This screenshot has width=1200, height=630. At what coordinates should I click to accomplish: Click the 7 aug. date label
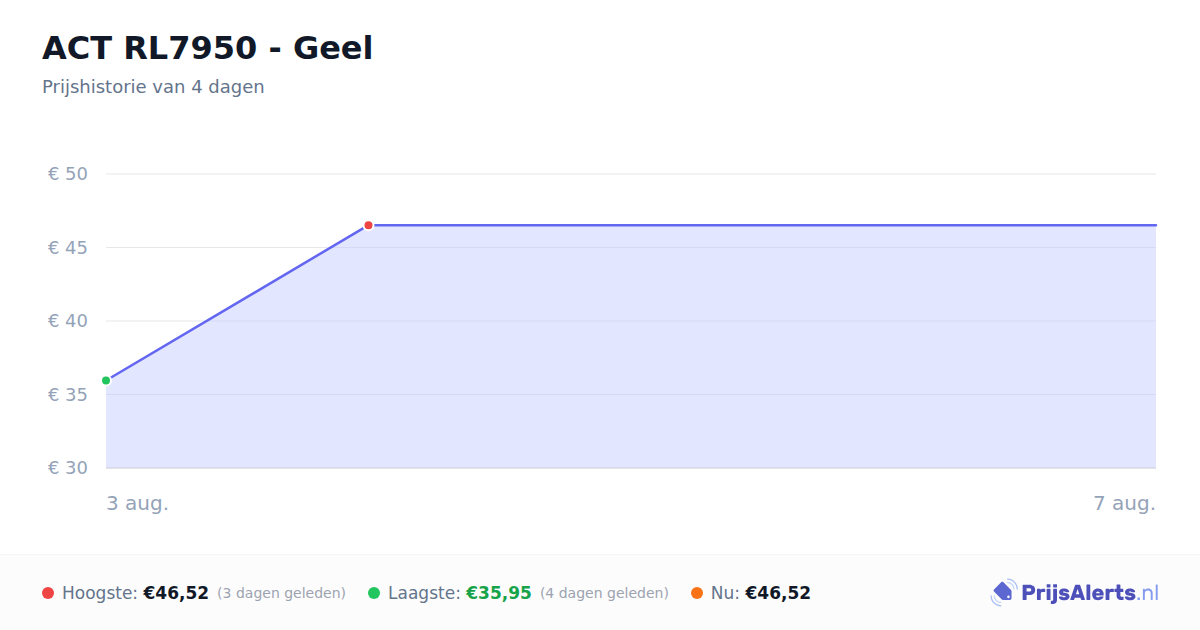1125,503
